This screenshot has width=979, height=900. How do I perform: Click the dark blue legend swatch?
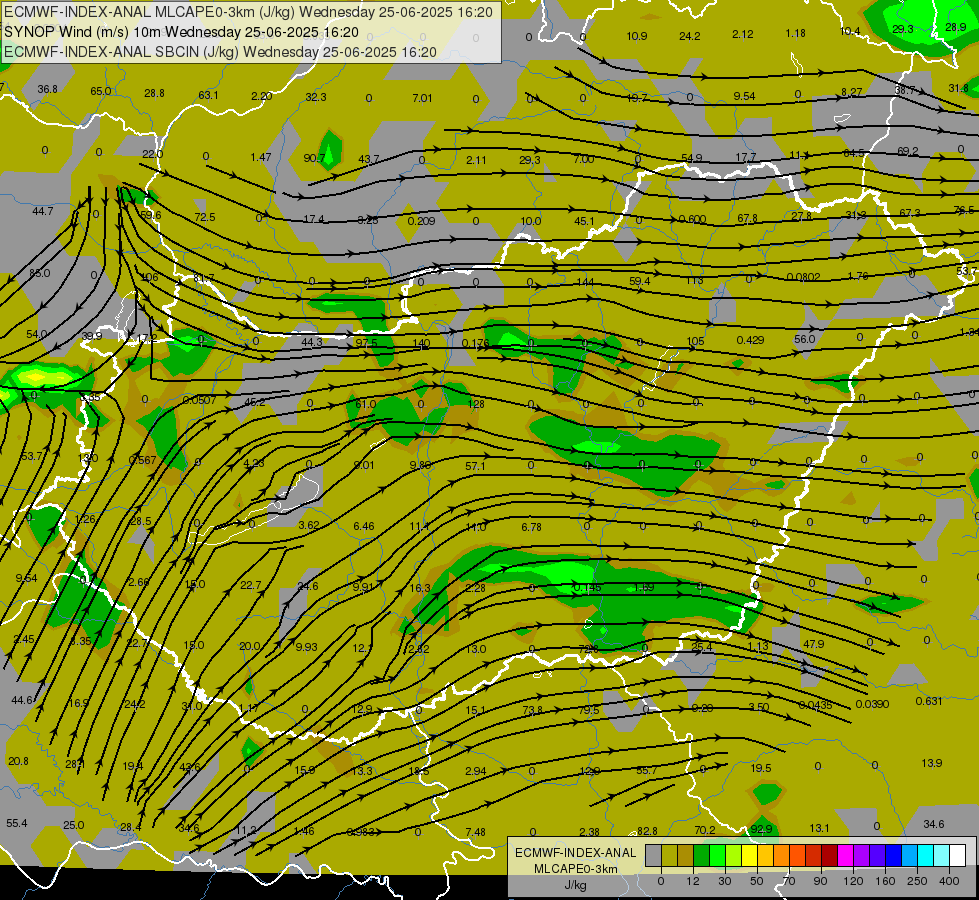tap(893, 855)
